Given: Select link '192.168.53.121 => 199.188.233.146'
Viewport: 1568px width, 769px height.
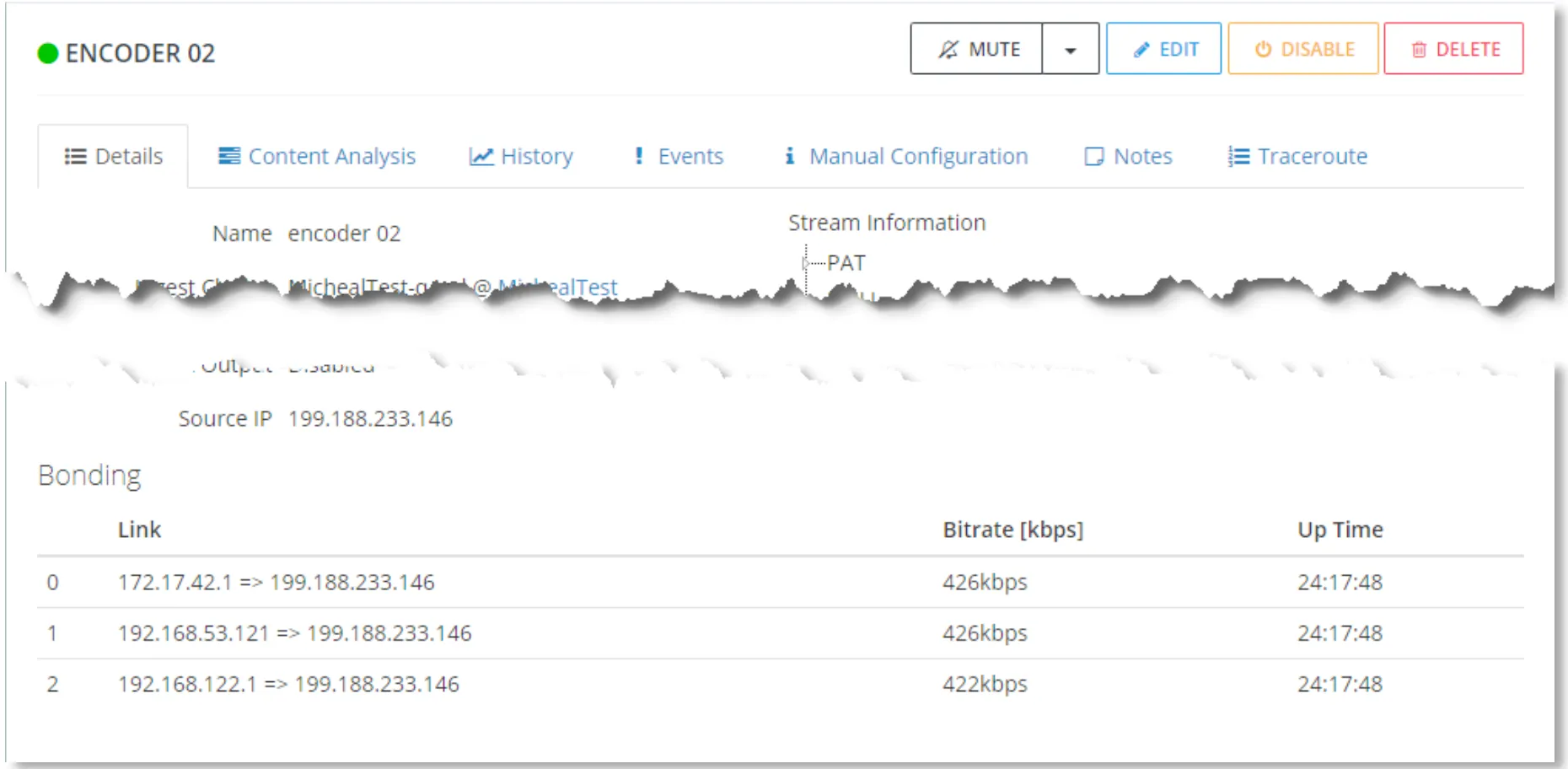Looking at the screenshot, I should tap(294, 632).
